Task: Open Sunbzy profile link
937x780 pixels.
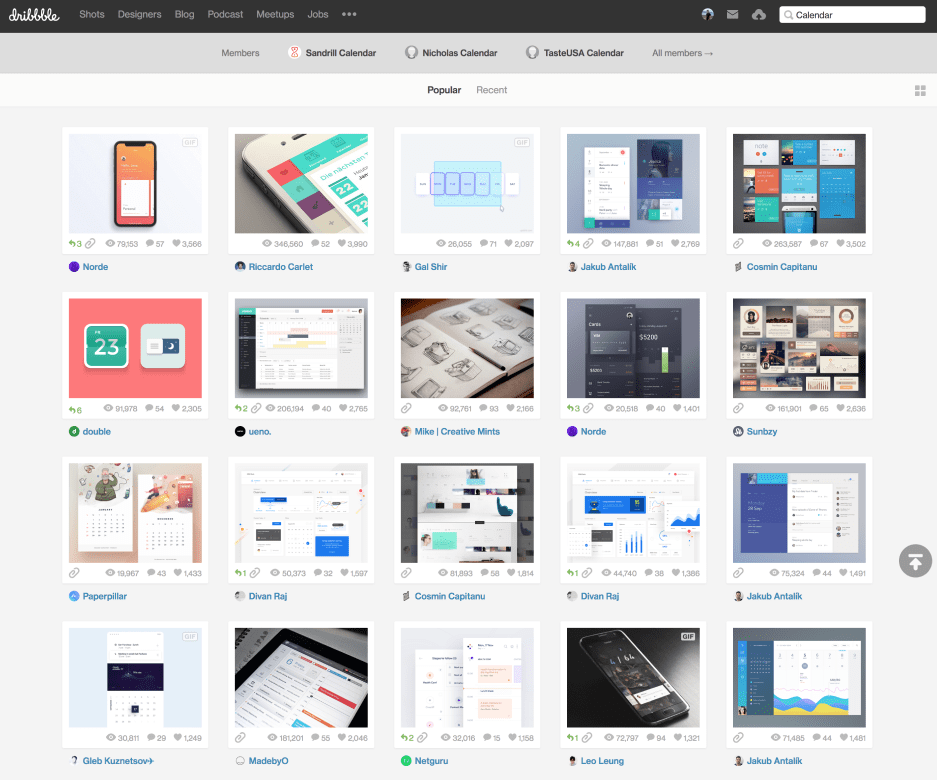Action: coord(762,431)
